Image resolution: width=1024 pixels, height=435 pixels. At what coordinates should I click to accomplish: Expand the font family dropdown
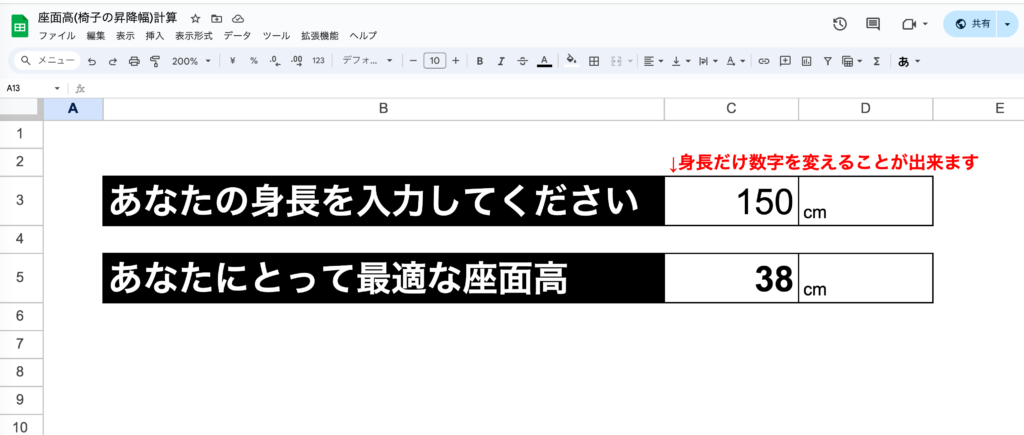tap(367, 61)
